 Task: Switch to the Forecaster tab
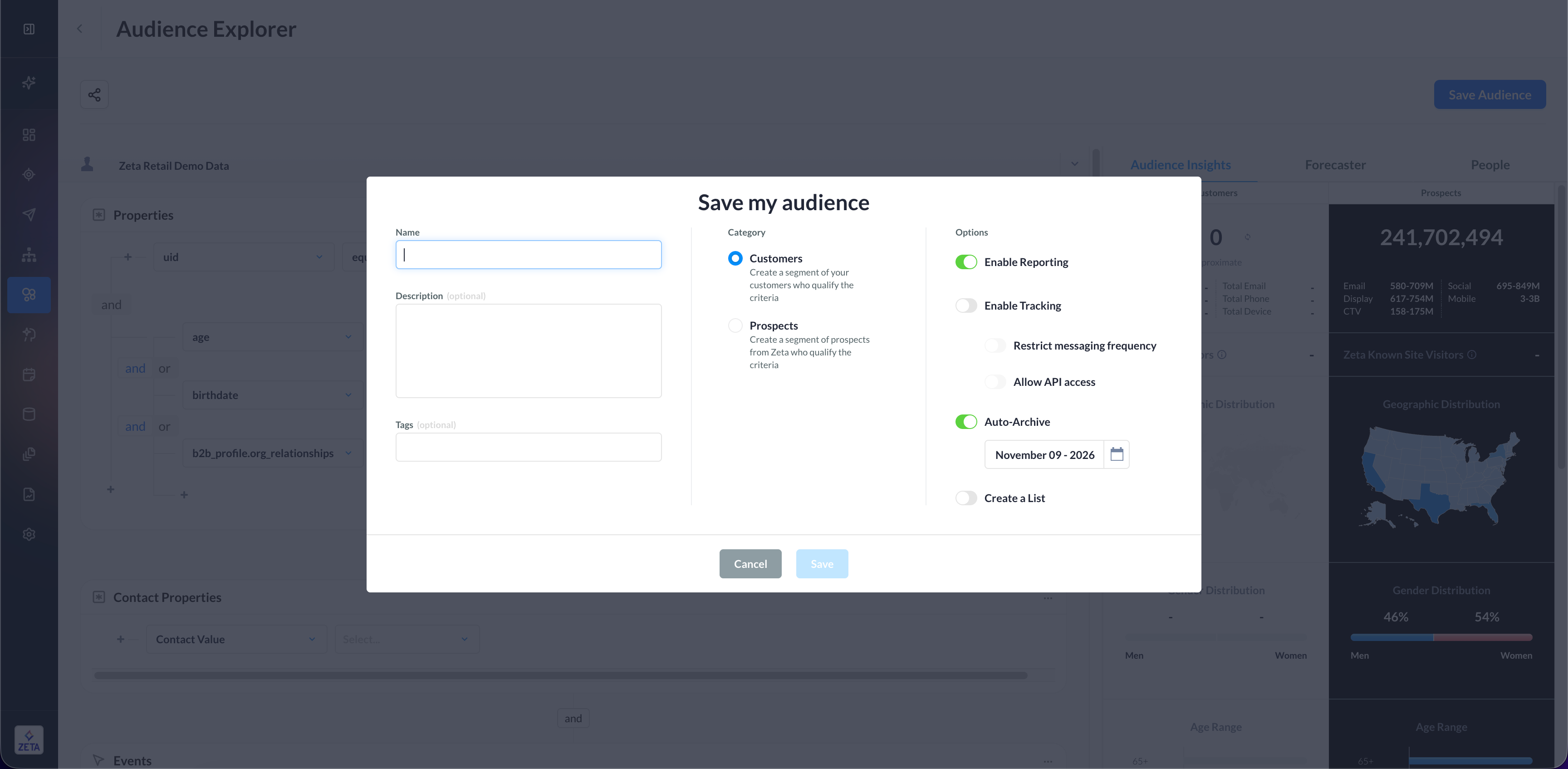(x=1336, y=164)
